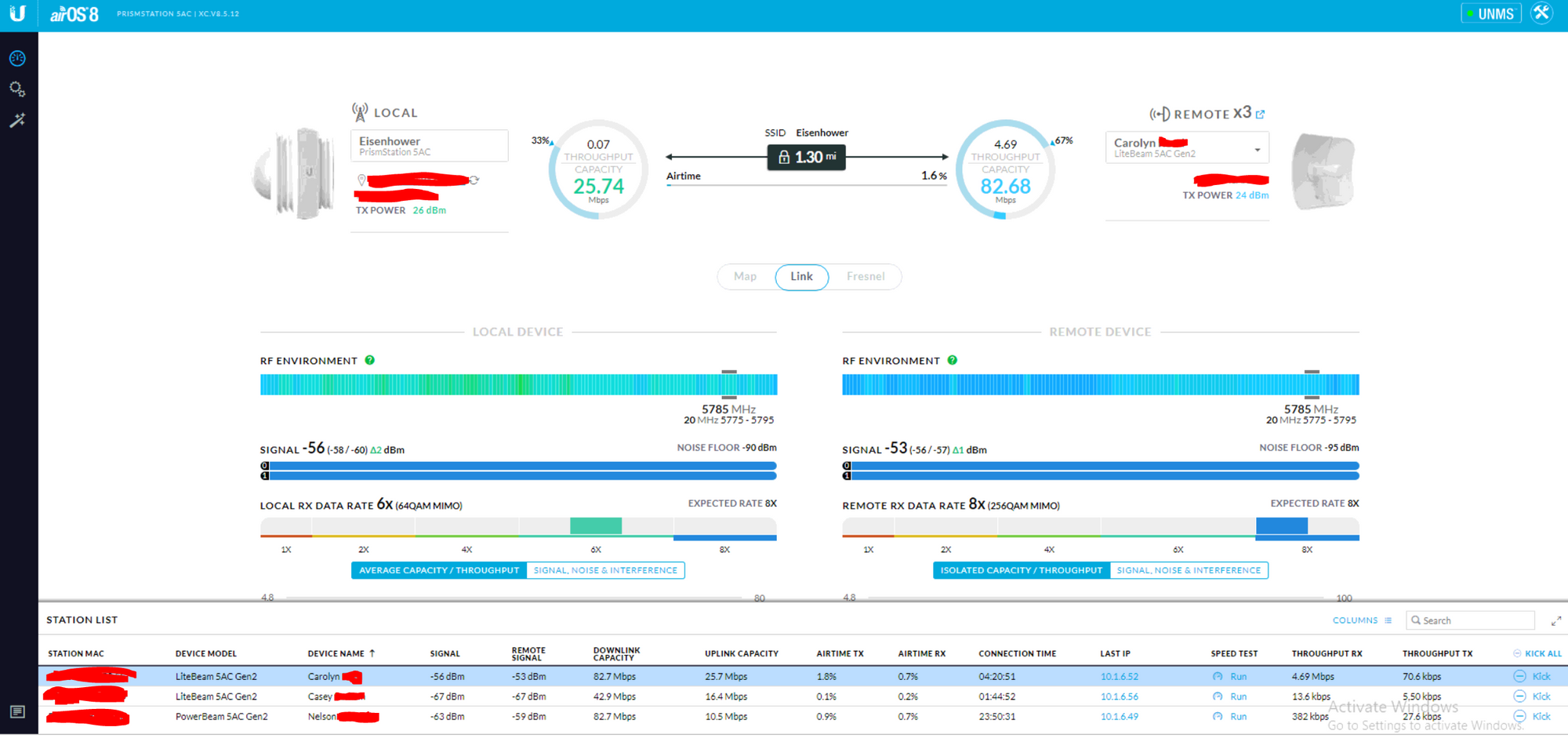The height and width of the screenshot is (738, 1568).
Task: Switch local view to Signal, Noise & Interference
Action: [605, 571]
